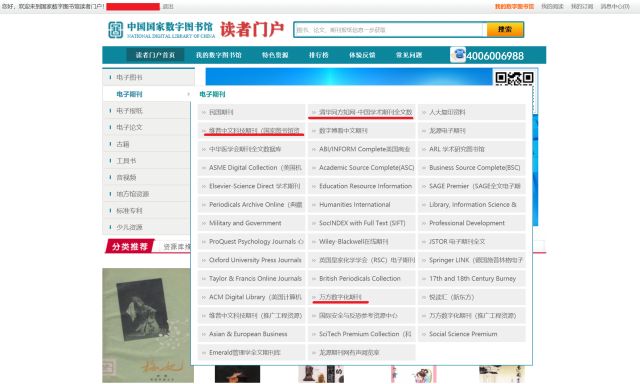Viewport: 640px width, 384px height.
Task: Click the 搜索 search button
Action: (x=505, y=29)
